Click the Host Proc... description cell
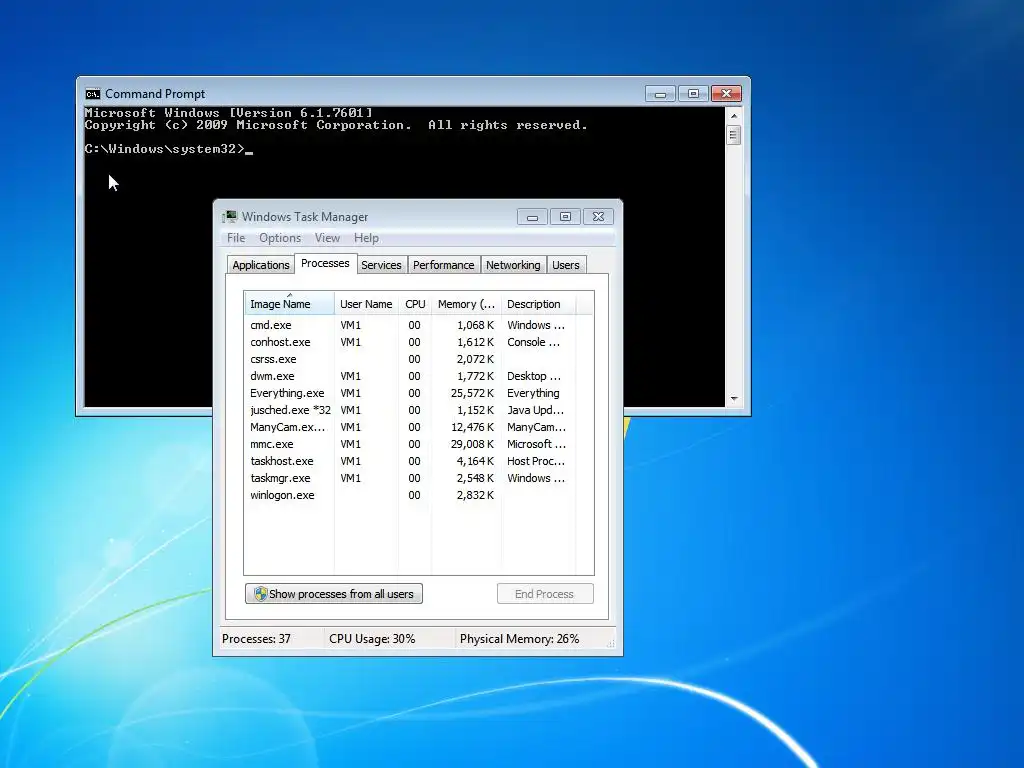 click(536, 461)
